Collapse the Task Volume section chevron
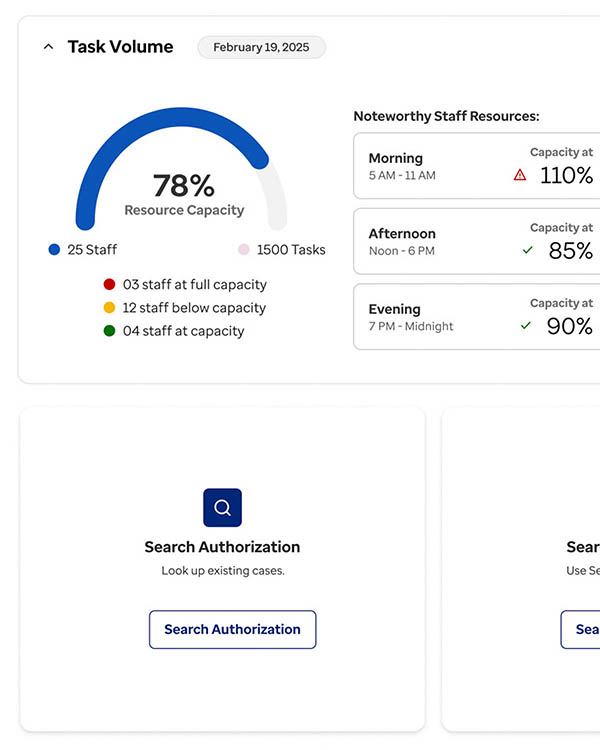Viewport: 600px width, 750px height. click(x=48, y=47)
